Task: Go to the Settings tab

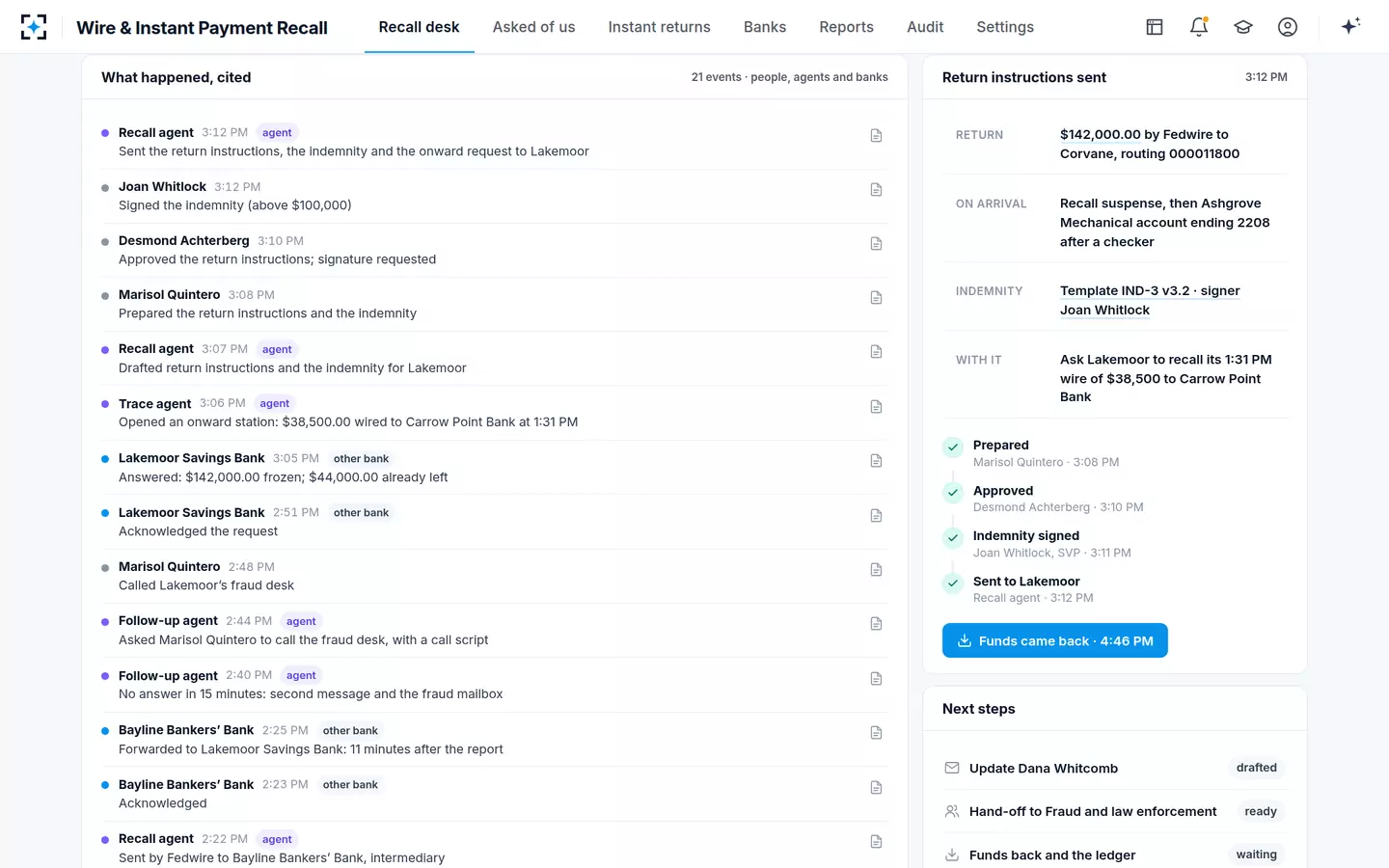Action: tap(1005, 27)
